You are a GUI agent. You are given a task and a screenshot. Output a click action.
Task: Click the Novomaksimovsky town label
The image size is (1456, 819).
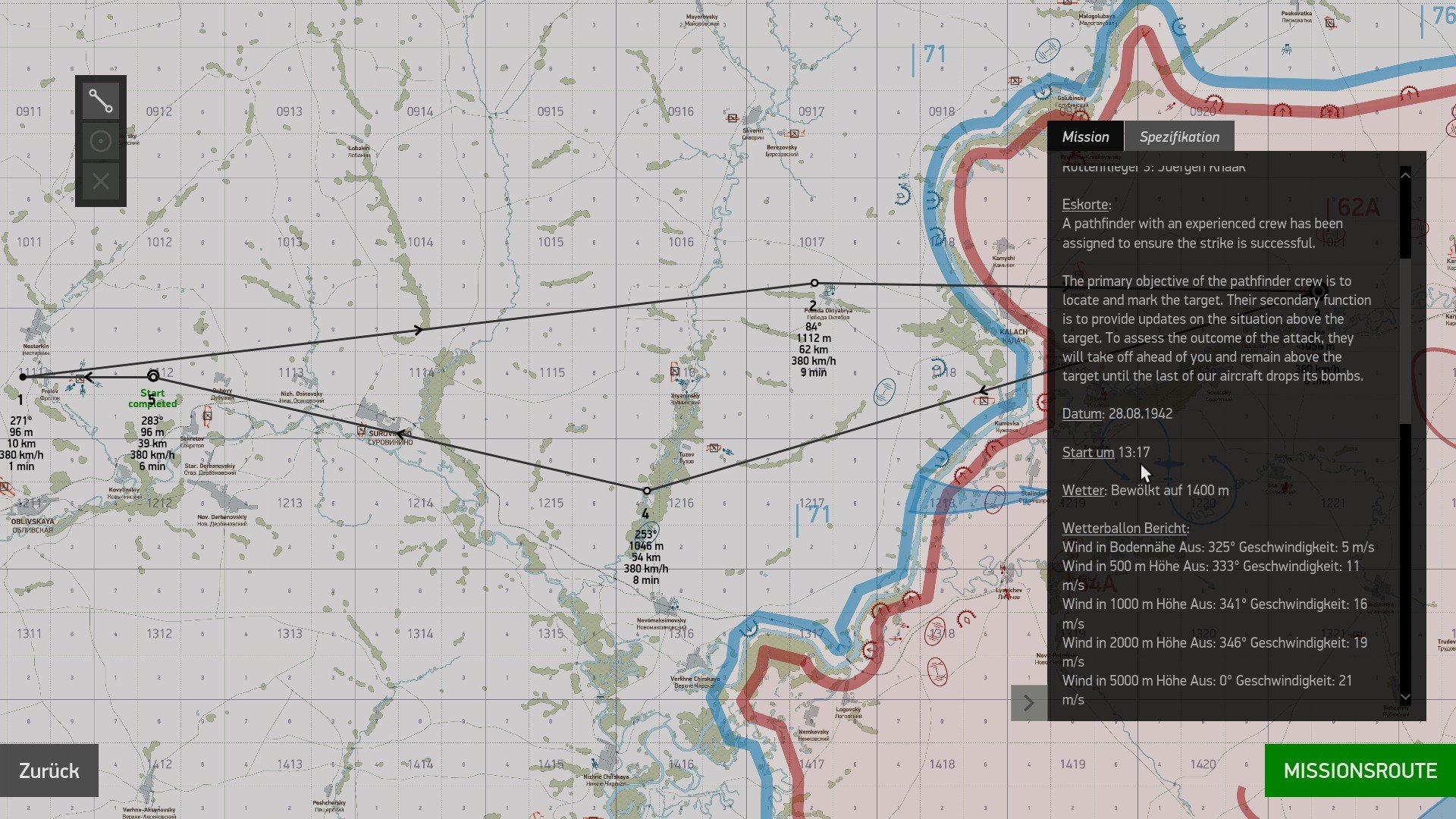[661, 623]
